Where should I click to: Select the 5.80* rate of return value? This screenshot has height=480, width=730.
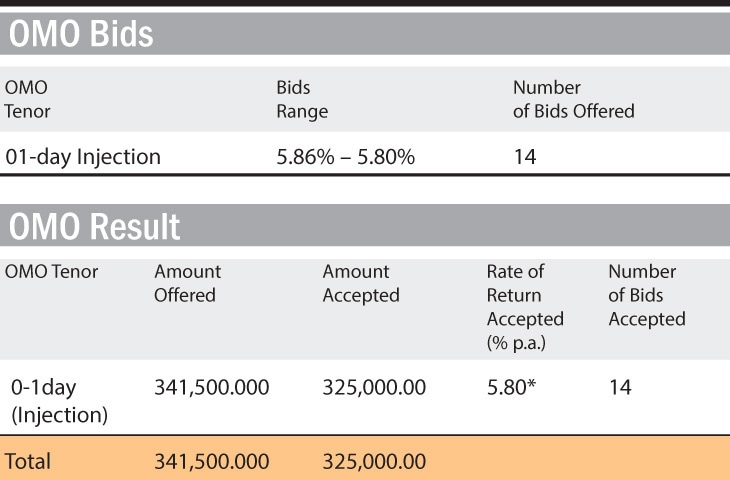click(x=511, y=387)
